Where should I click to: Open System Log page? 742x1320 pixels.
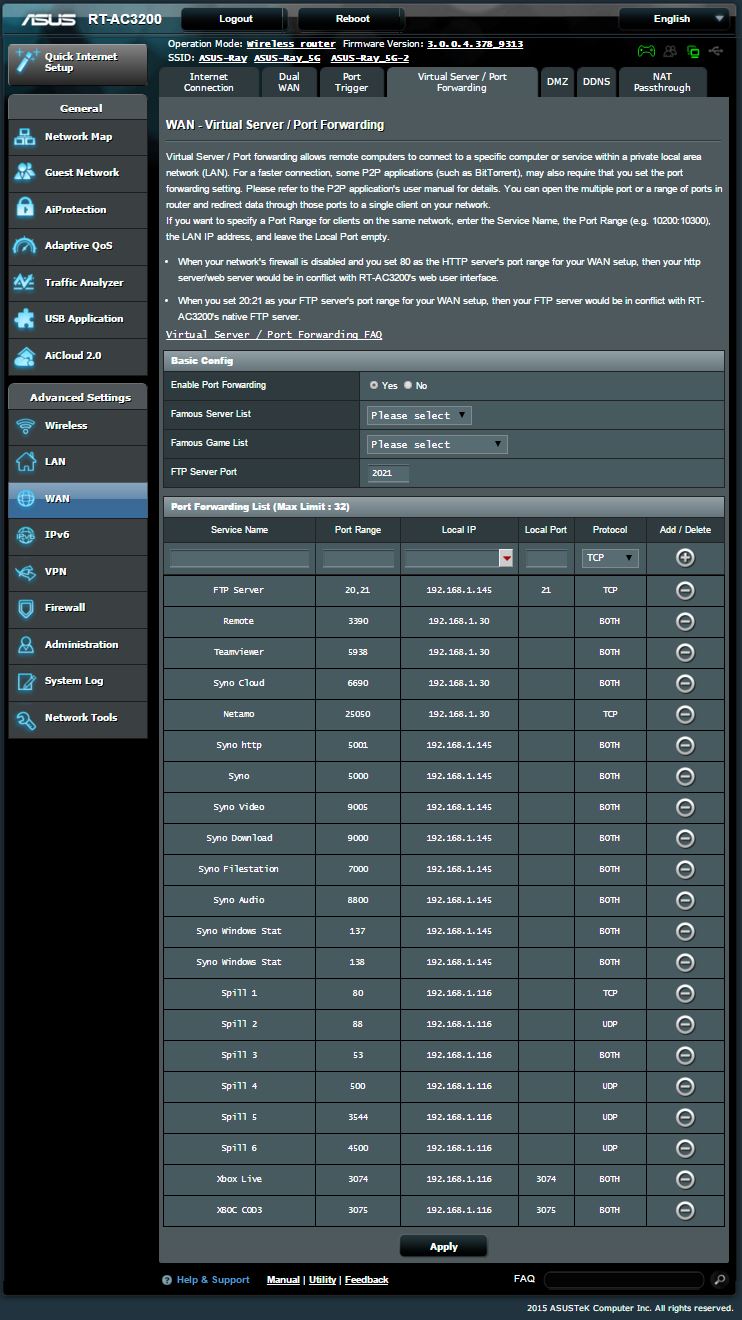tap(78, 681)
